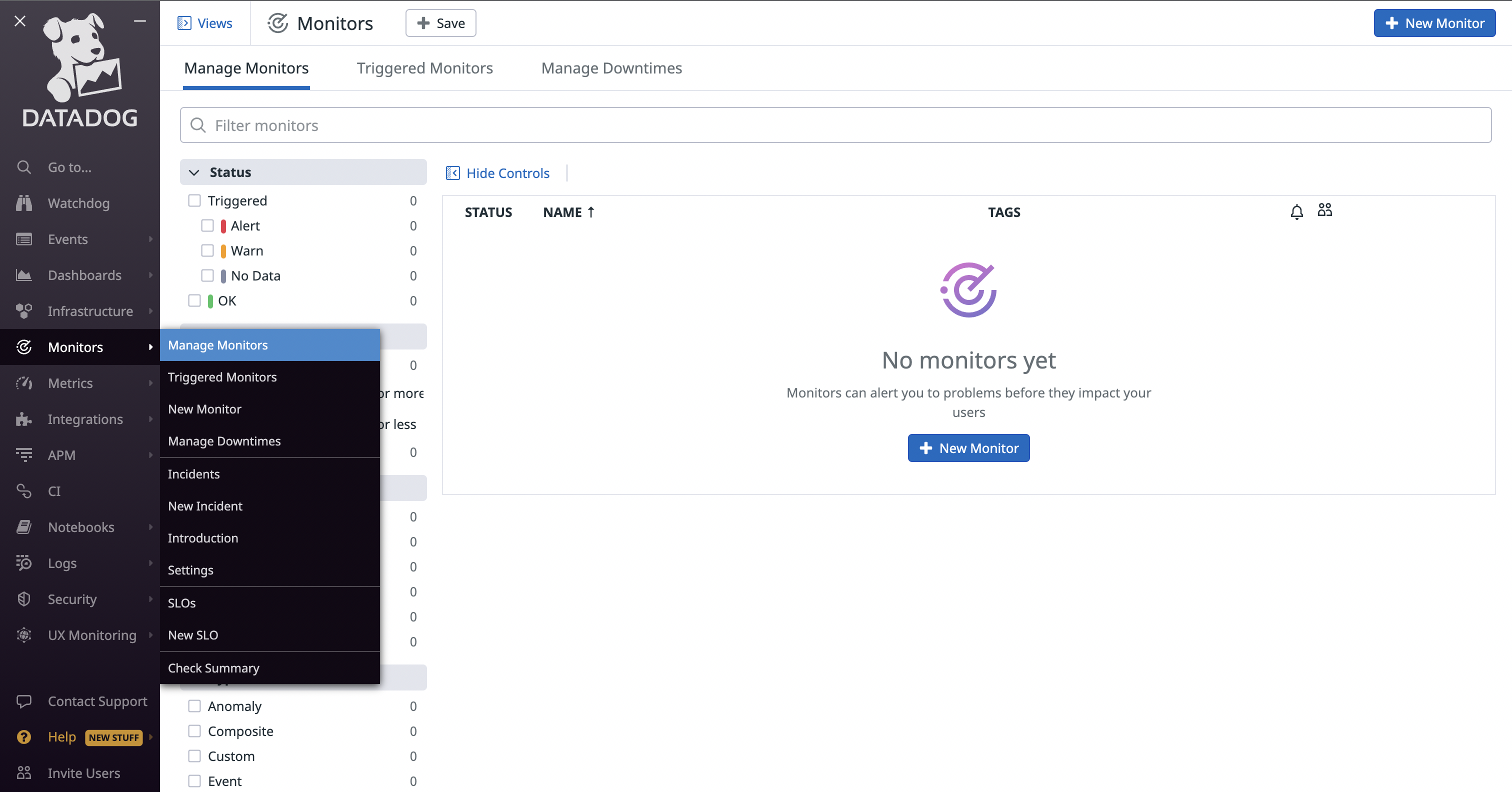
Task: Open Contact Support chat icon
Action: pos(23,701)
